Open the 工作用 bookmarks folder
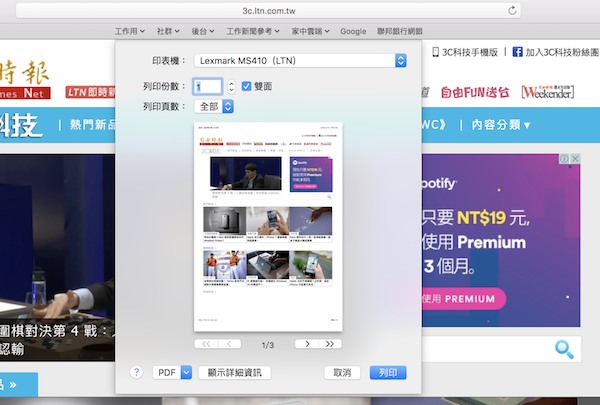 (130, 31)
